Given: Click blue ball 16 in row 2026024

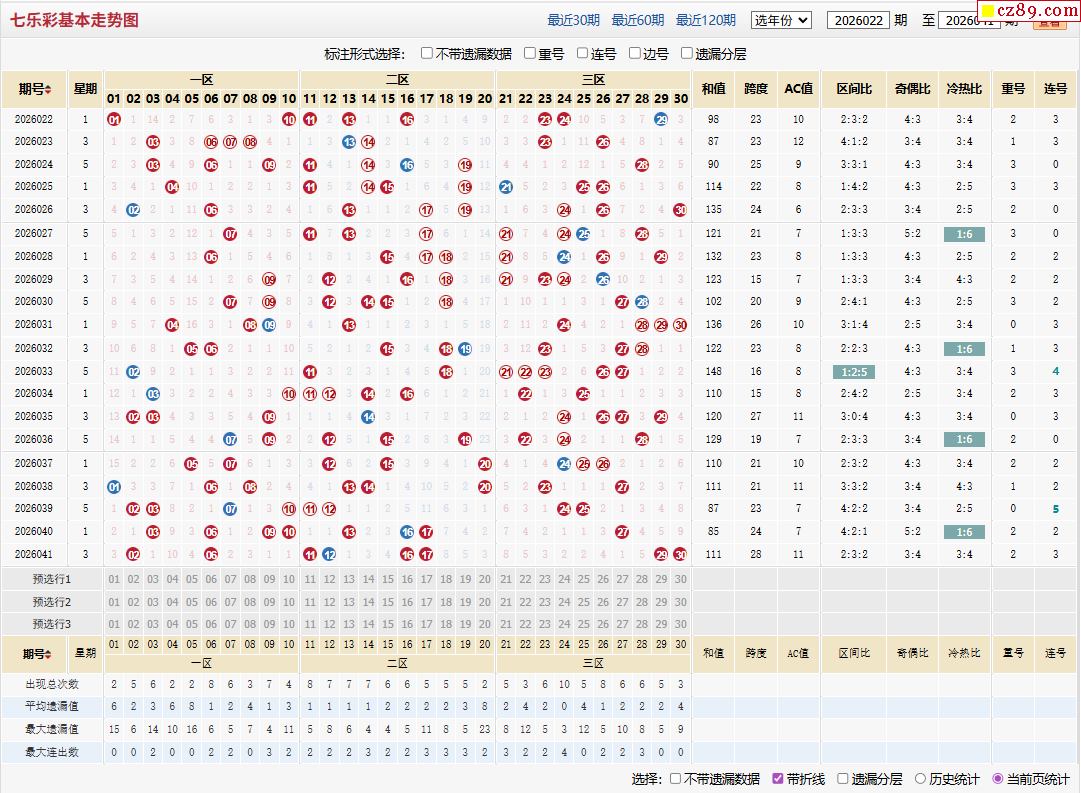Looking at the screenshot, I should click(407, 165).
